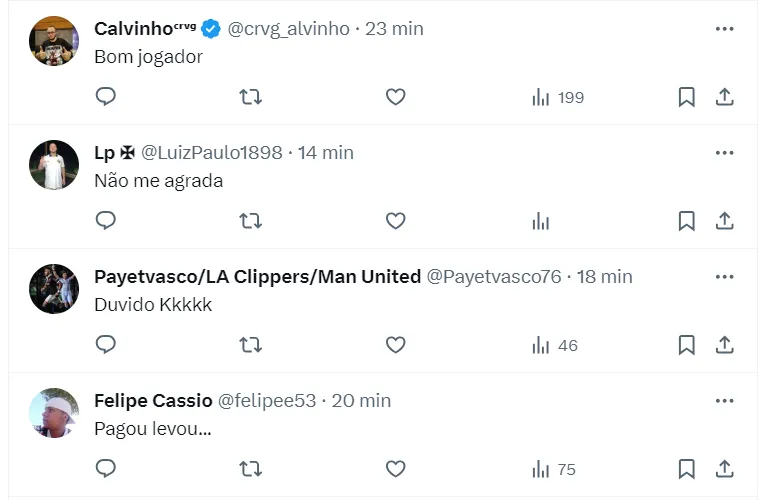Bookmark Felipe Cassio's tweet

click(687, 469)
